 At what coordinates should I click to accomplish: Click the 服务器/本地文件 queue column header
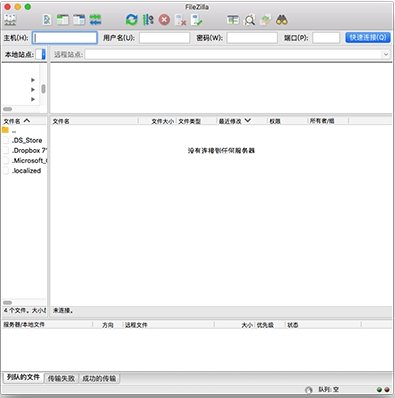pyautogui.click(x=24, y=325)
